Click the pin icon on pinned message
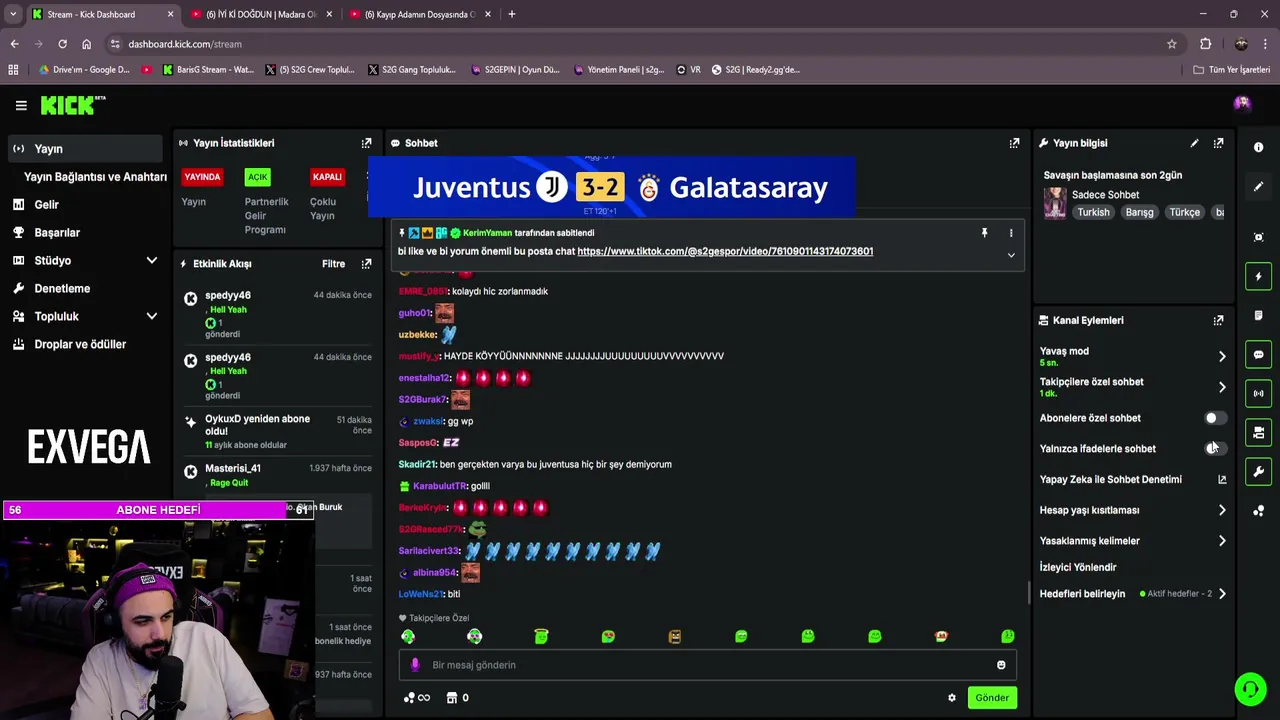 (984, 233)
